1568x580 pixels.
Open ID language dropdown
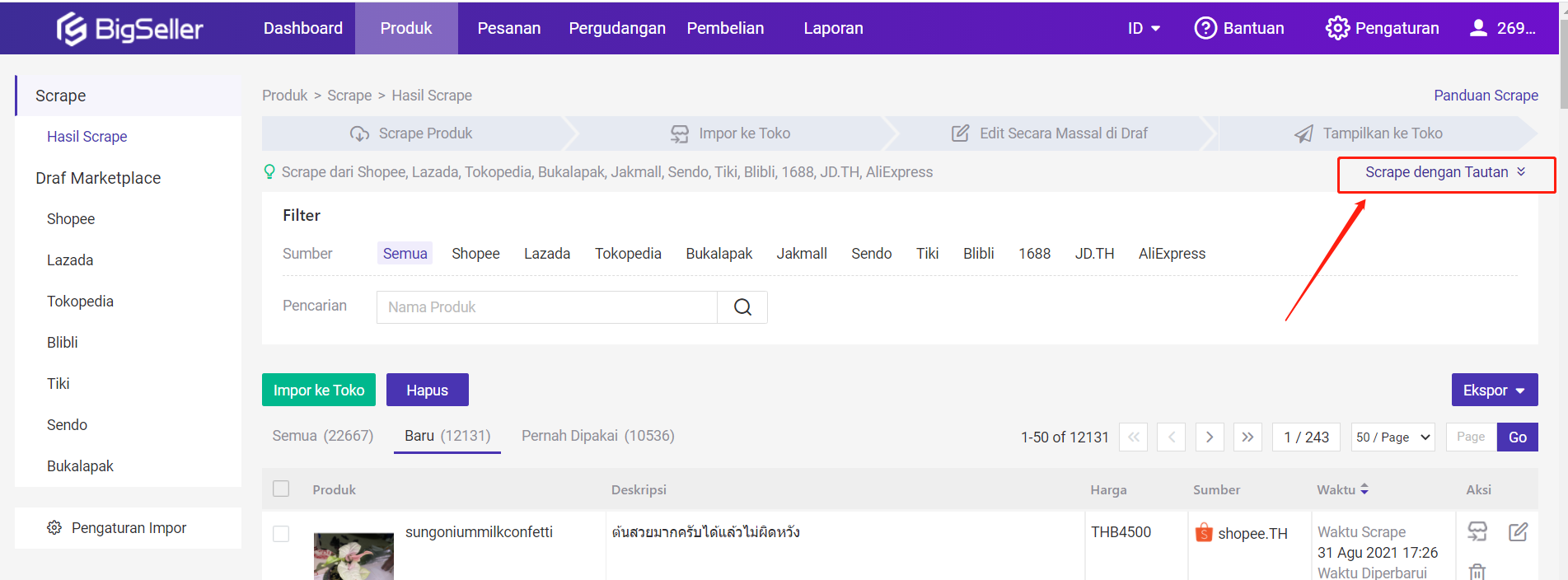point(1144,28)
